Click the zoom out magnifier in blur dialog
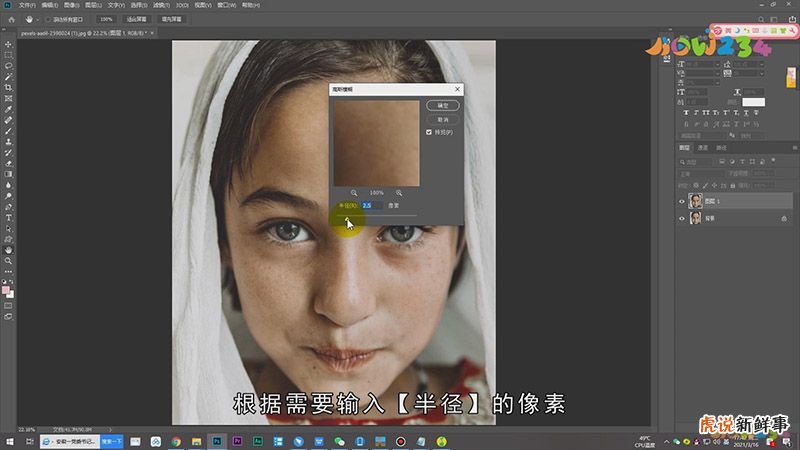Screen dimensions: 800x450 coord(355,192)
